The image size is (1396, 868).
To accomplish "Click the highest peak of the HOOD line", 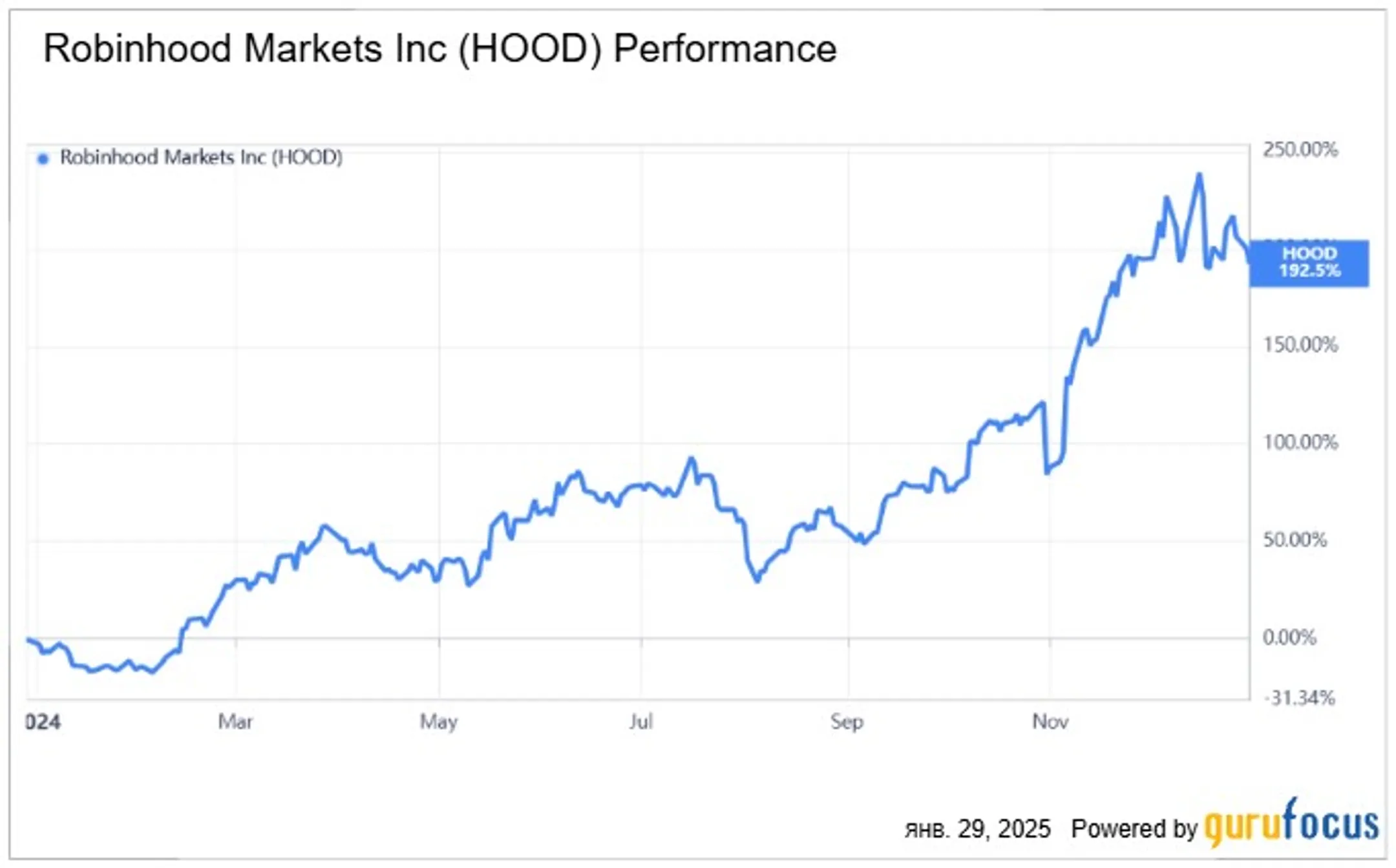I will (1200, 175).
